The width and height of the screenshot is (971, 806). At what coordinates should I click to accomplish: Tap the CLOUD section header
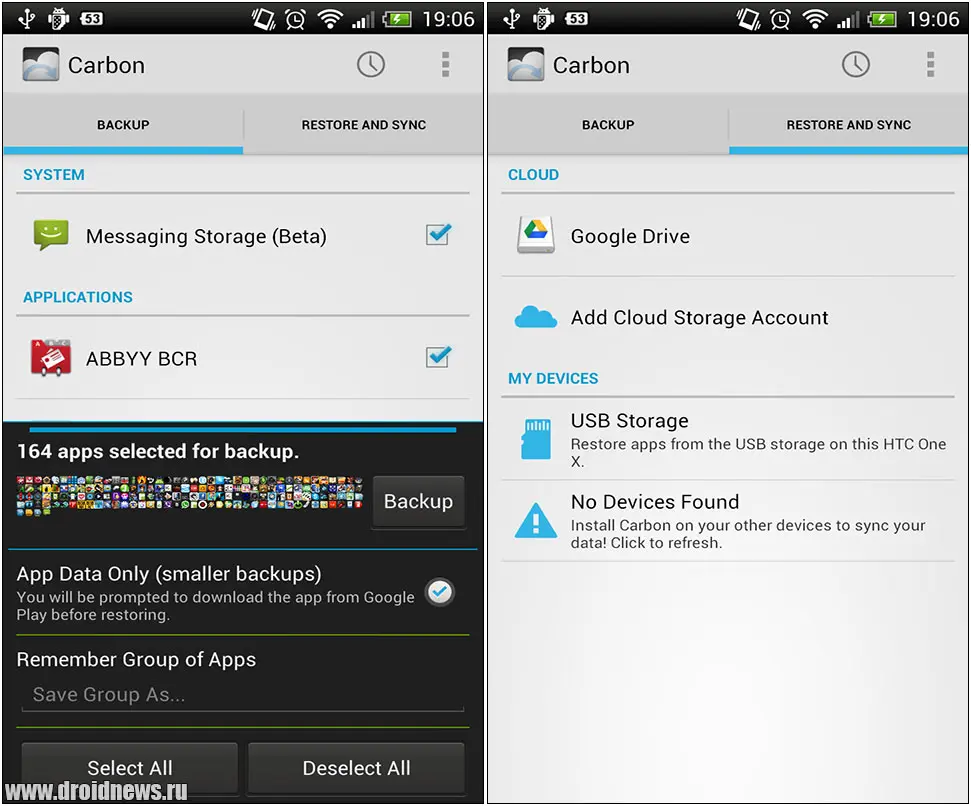[x=533, y=175]
